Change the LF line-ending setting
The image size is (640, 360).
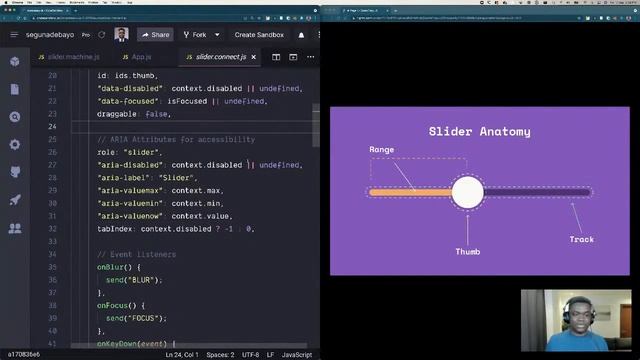tap(270, 355)
